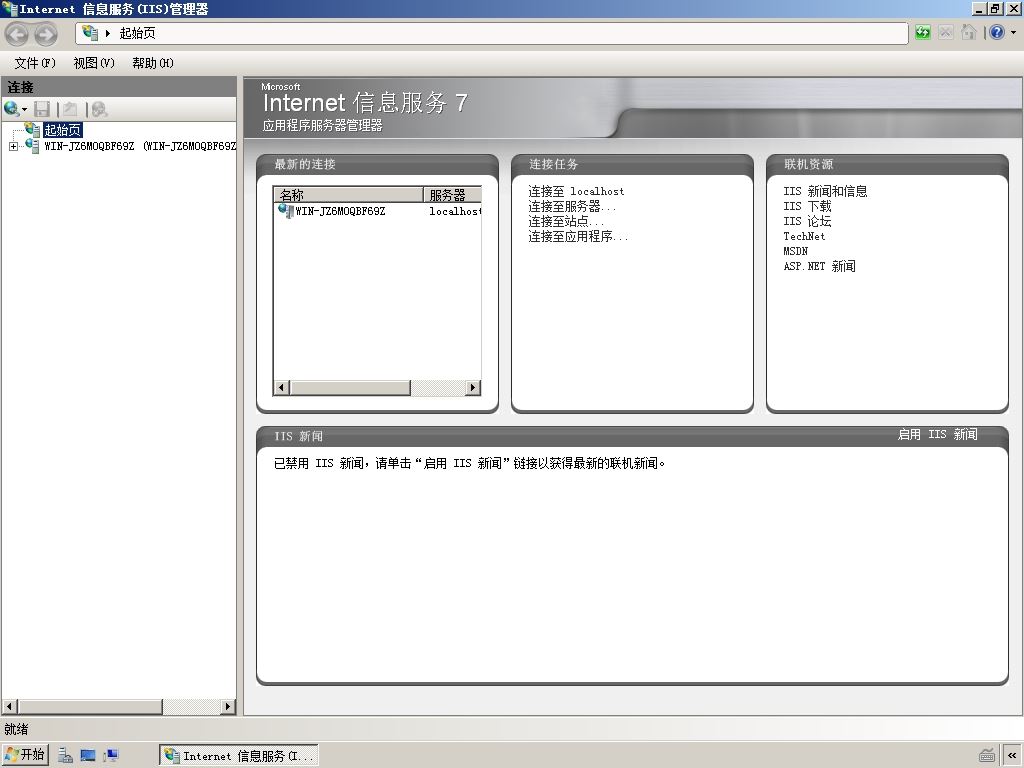Sort recent connections by 服务器 column

point(452,195)
